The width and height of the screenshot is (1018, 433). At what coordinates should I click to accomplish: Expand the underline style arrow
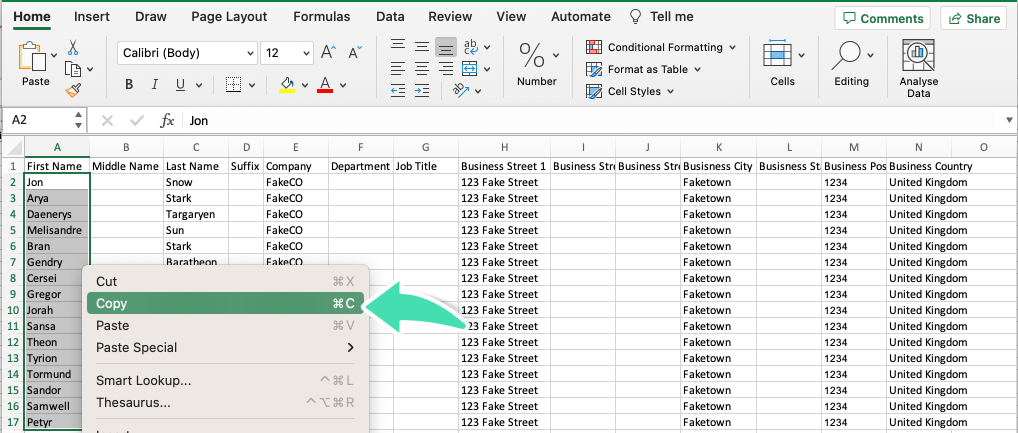click(199, 85)
